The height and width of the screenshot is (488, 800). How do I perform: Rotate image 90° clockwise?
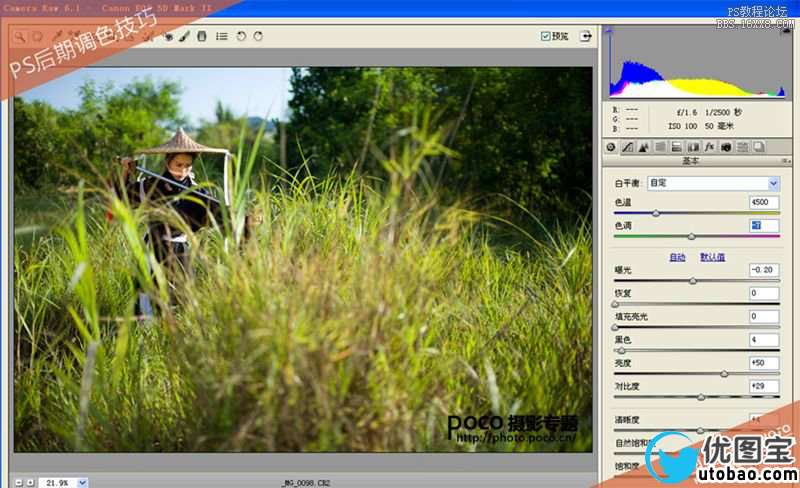point(258,36)
